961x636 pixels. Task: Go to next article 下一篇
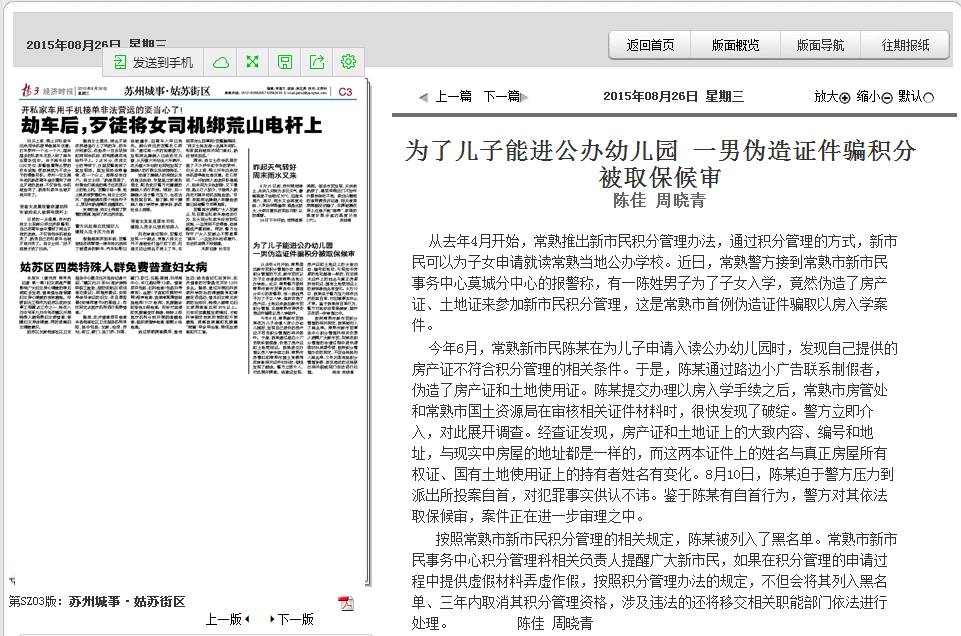pos(501,96)
